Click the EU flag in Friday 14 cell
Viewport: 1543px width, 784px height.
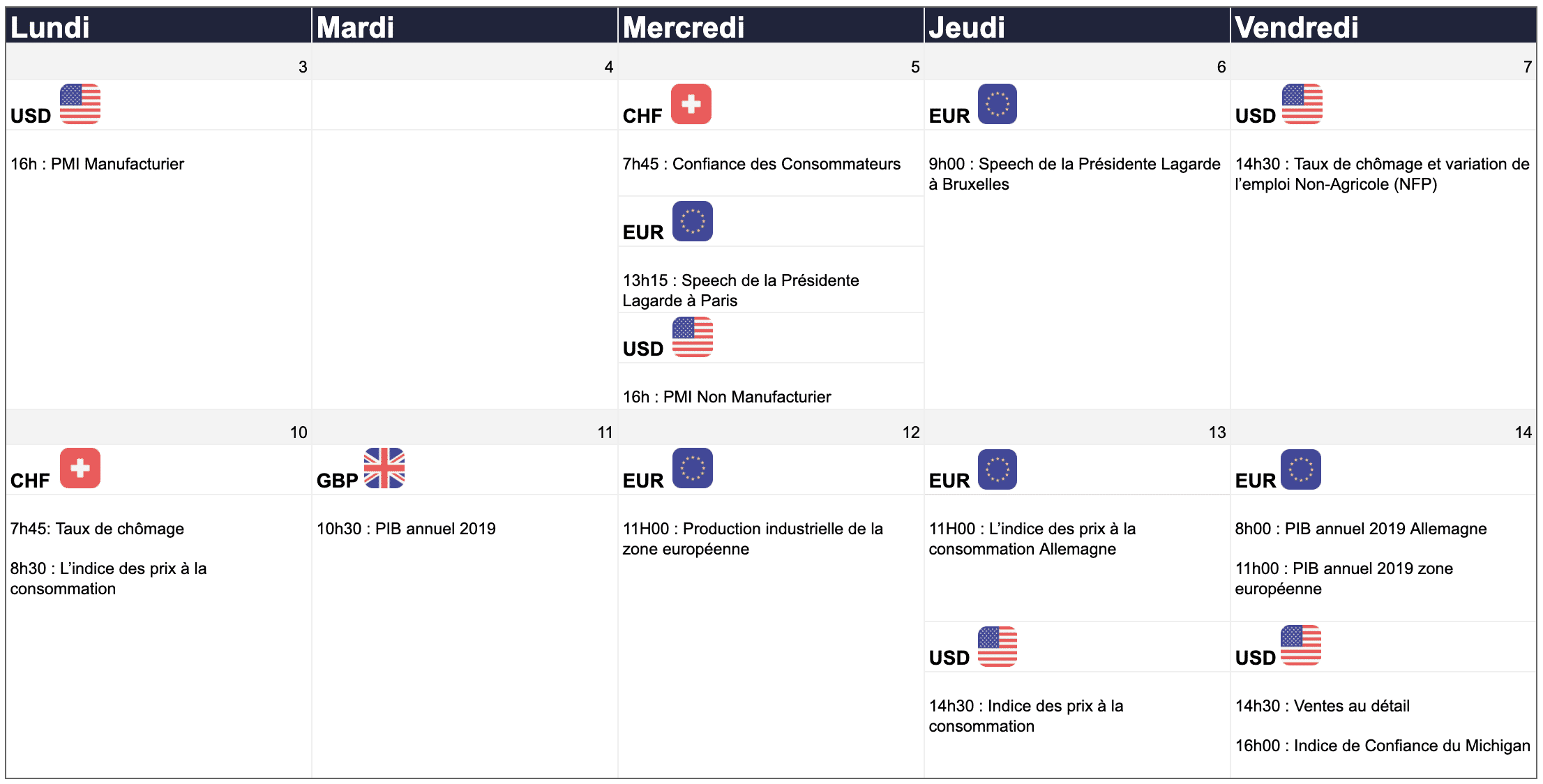[x=1301, y=469]
